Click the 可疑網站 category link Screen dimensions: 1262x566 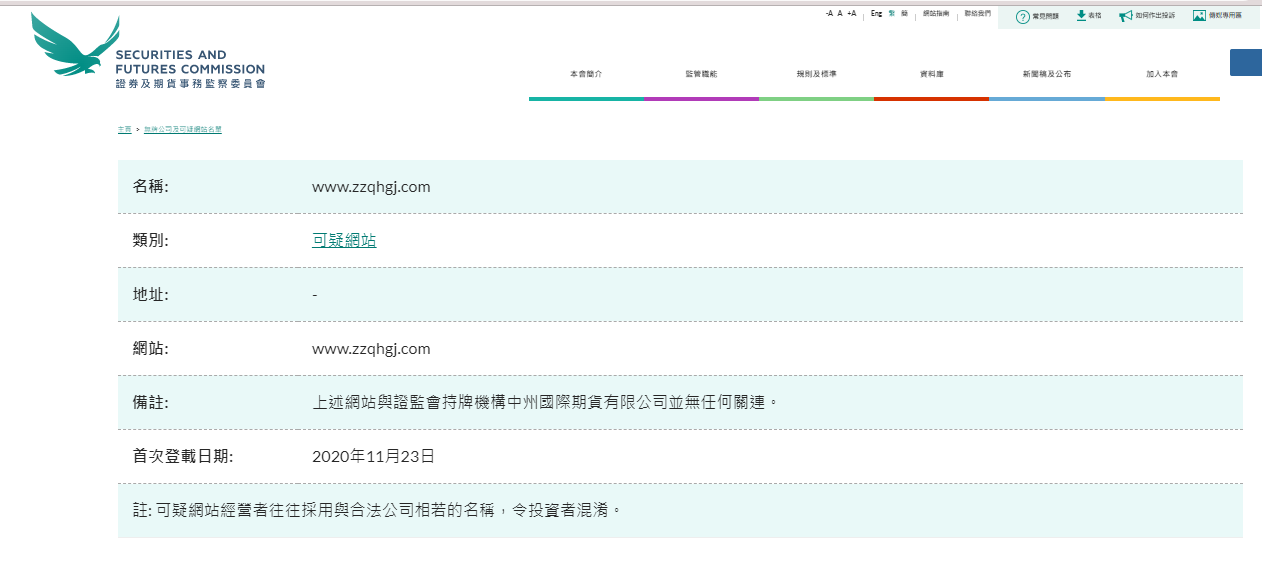344,241
